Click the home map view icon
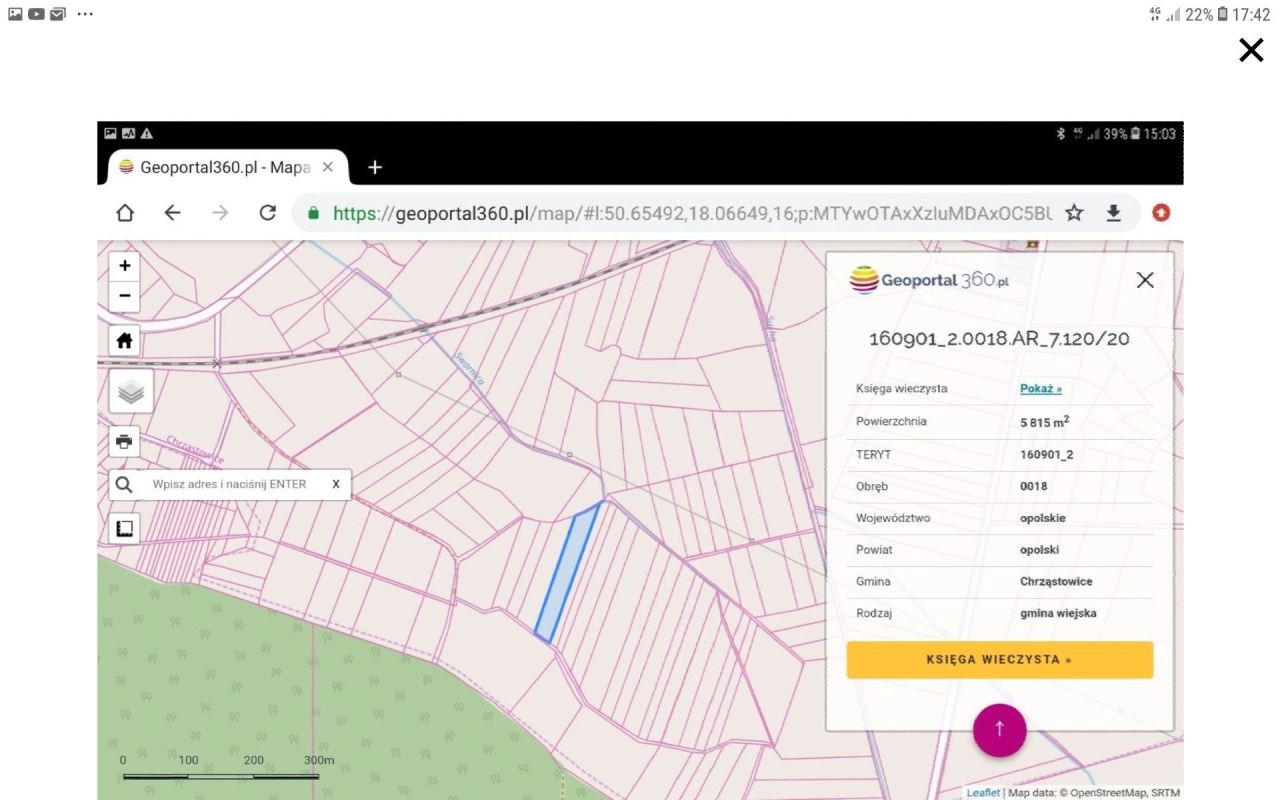The height and width of the screenshot is (800, 1280). (125, 341)
